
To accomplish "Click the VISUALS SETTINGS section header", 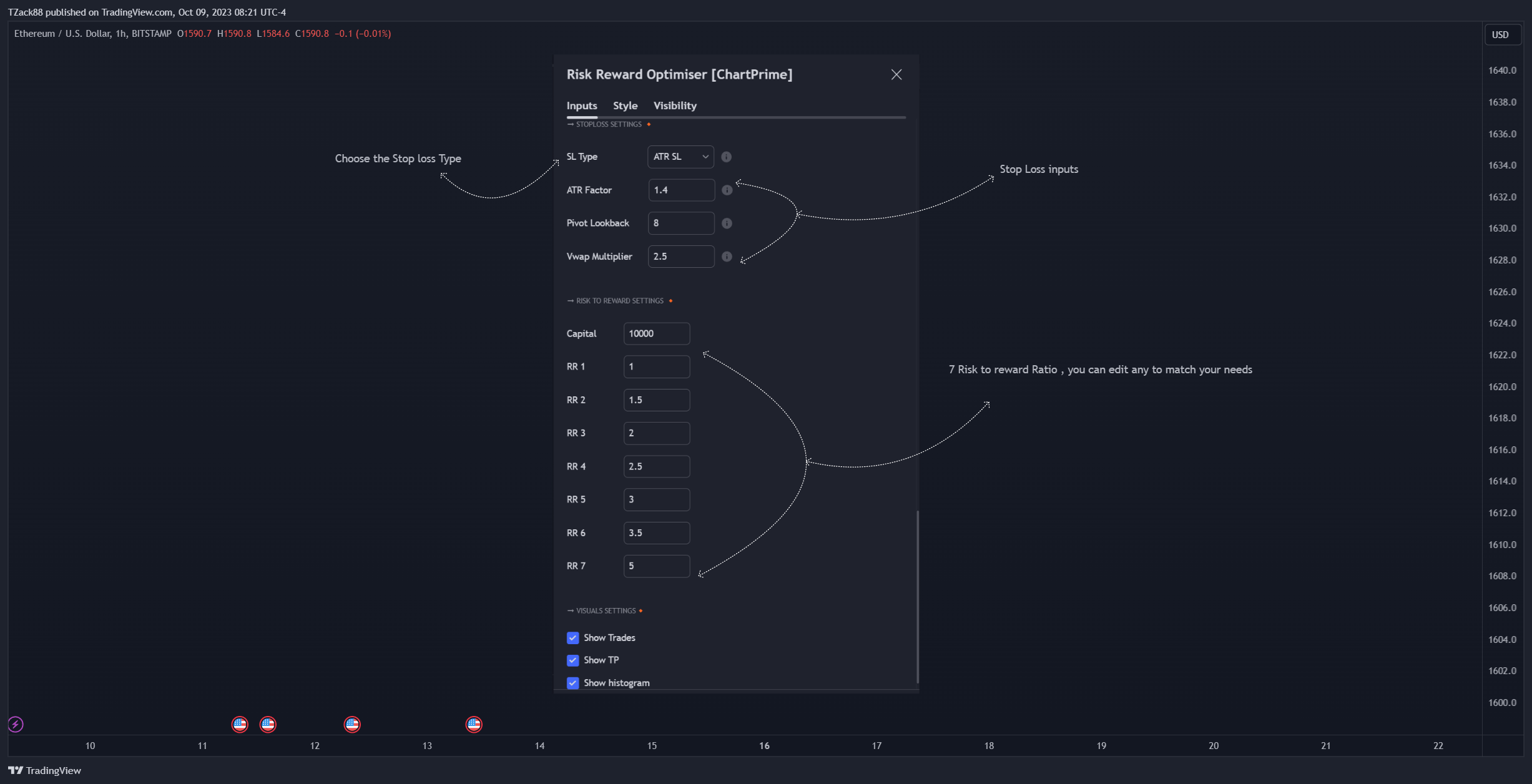I will pyautogui.click(x=605, y=611).
